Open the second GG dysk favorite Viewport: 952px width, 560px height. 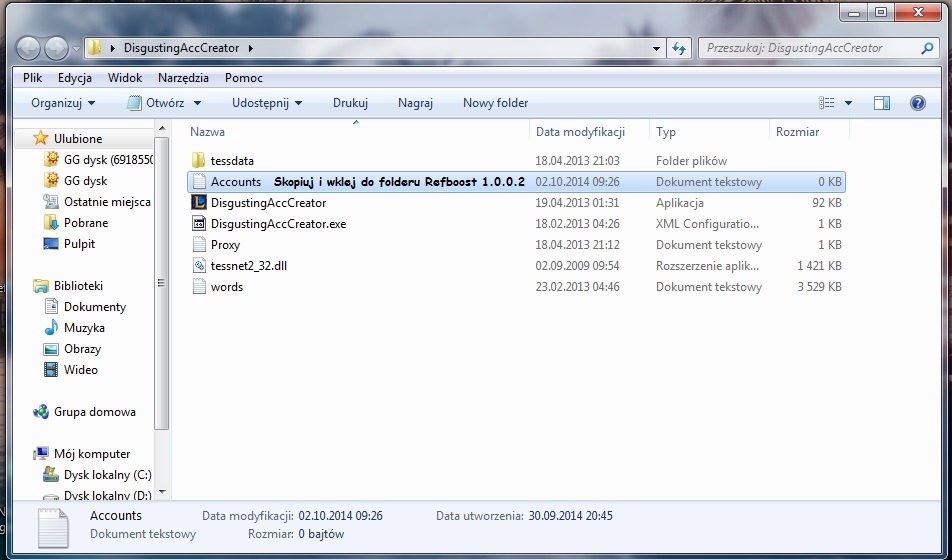85,180
